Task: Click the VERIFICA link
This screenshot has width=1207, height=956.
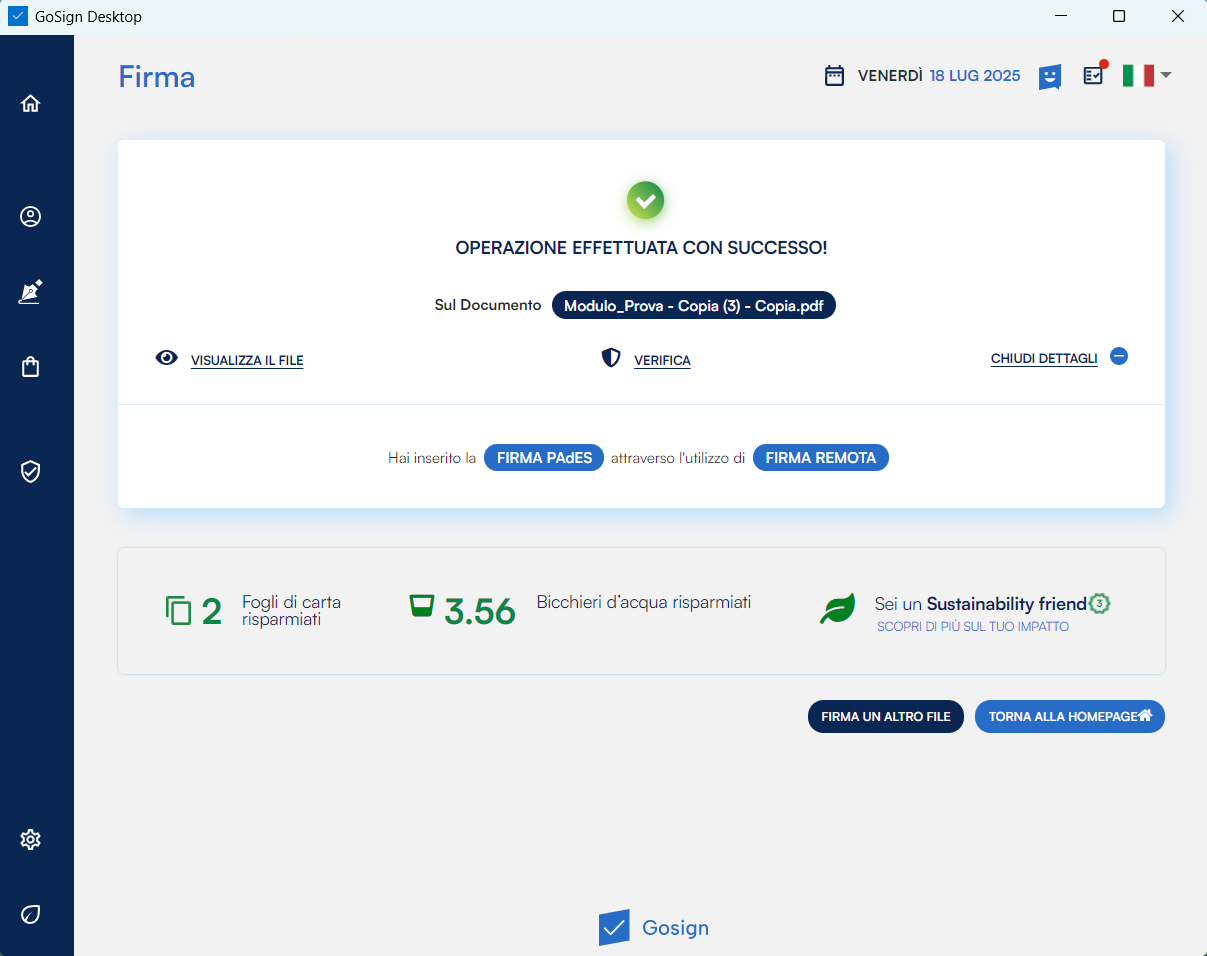Action: [662, 360]
